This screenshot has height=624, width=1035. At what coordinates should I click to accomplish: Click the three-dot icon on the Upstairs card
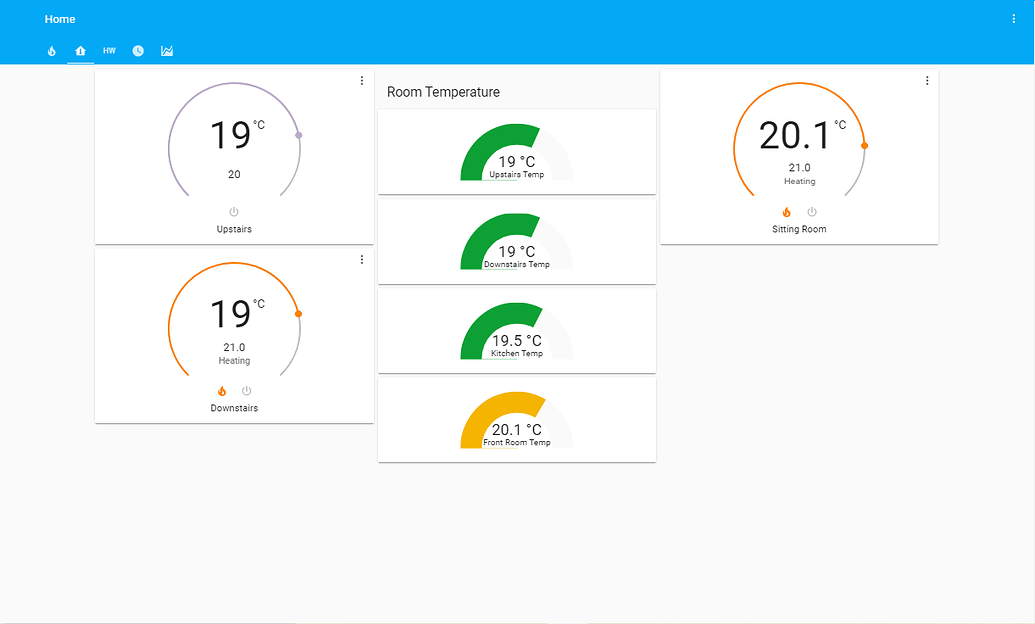pos(361,80)
